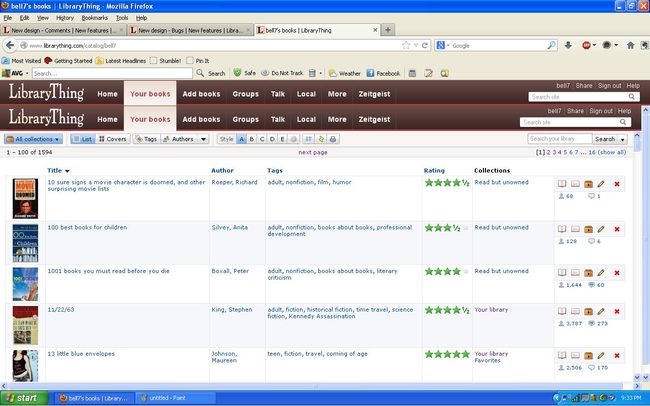Select display style E
Screen dimensions: 650x406
click(x=283, y=139)
